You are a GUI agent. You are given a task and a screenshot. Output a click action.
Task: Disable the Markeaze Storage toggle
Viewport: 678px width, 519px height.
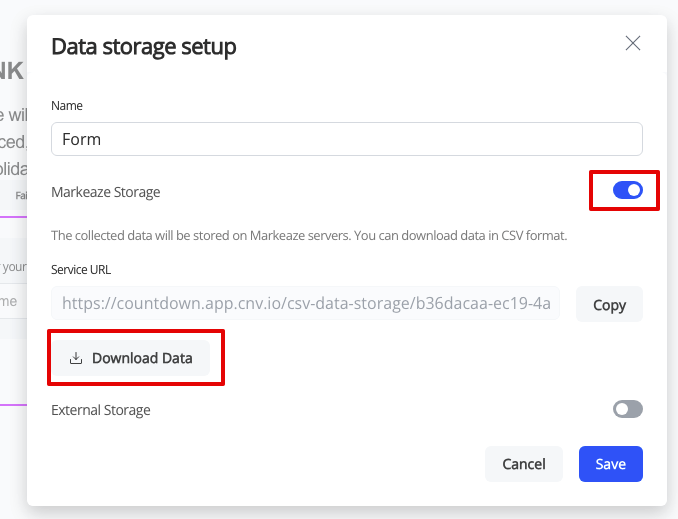627,190
